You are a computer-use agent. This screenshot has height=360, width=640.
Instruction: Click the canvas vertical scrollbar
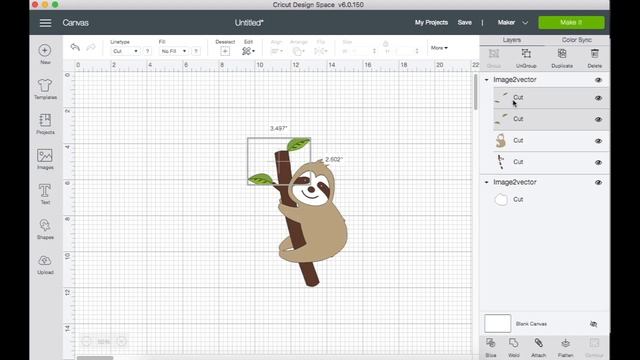tap(475, 92)
